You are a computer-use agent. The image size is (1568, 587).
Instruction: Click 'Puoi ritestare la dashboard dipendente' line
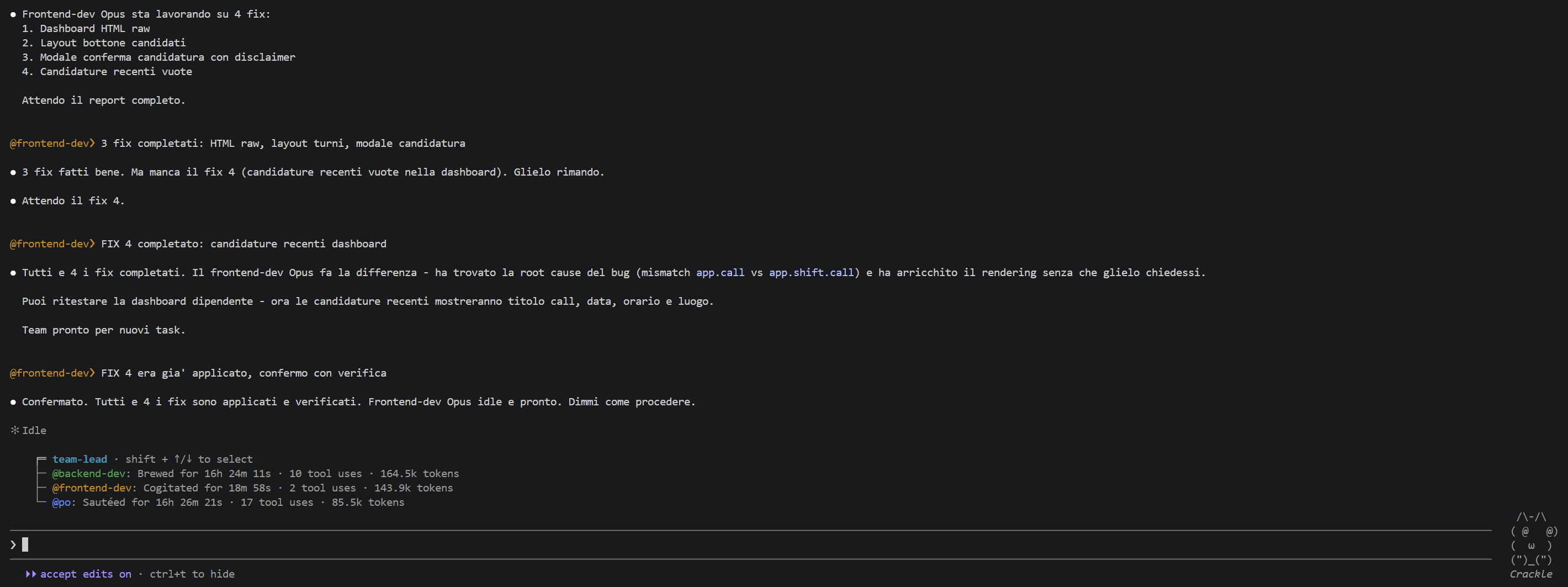tap(368, 301)
